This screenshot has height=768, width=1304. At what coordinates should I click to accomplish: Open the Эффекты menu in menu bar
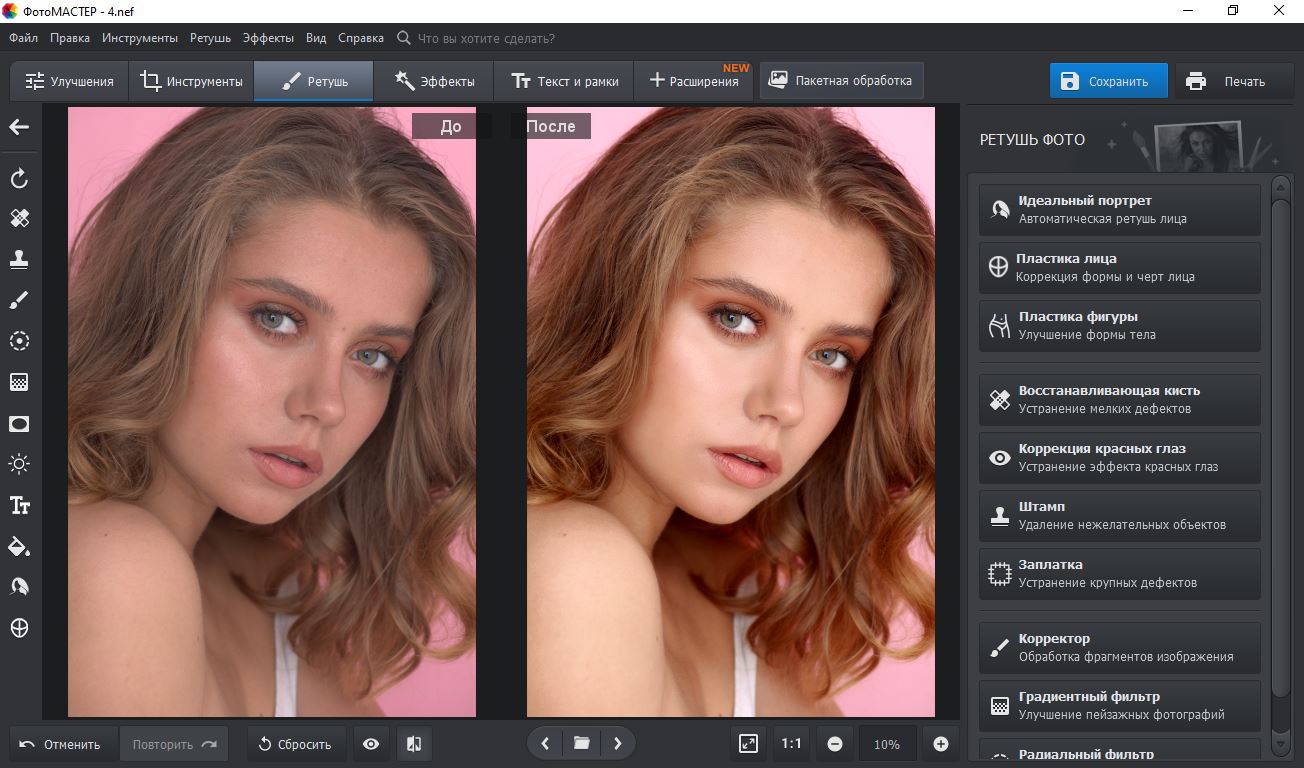pos(268,38)
